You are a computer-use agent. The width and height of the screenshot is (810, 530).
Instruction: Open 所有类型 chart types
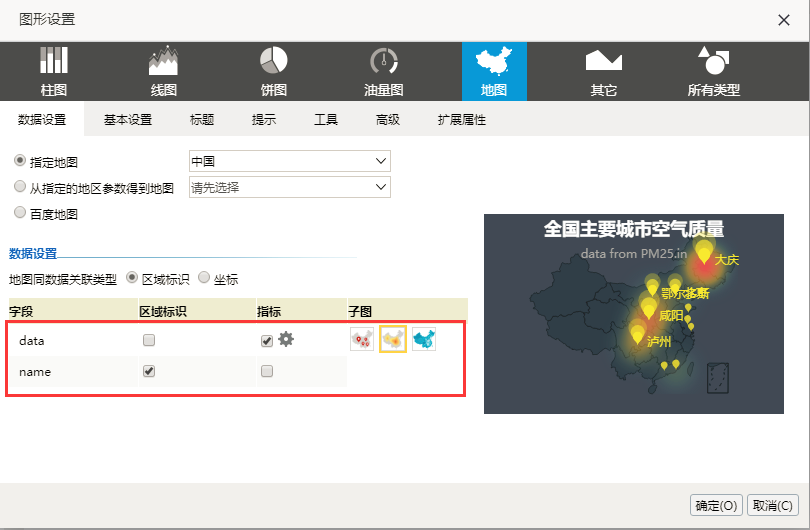pos(713,71)
